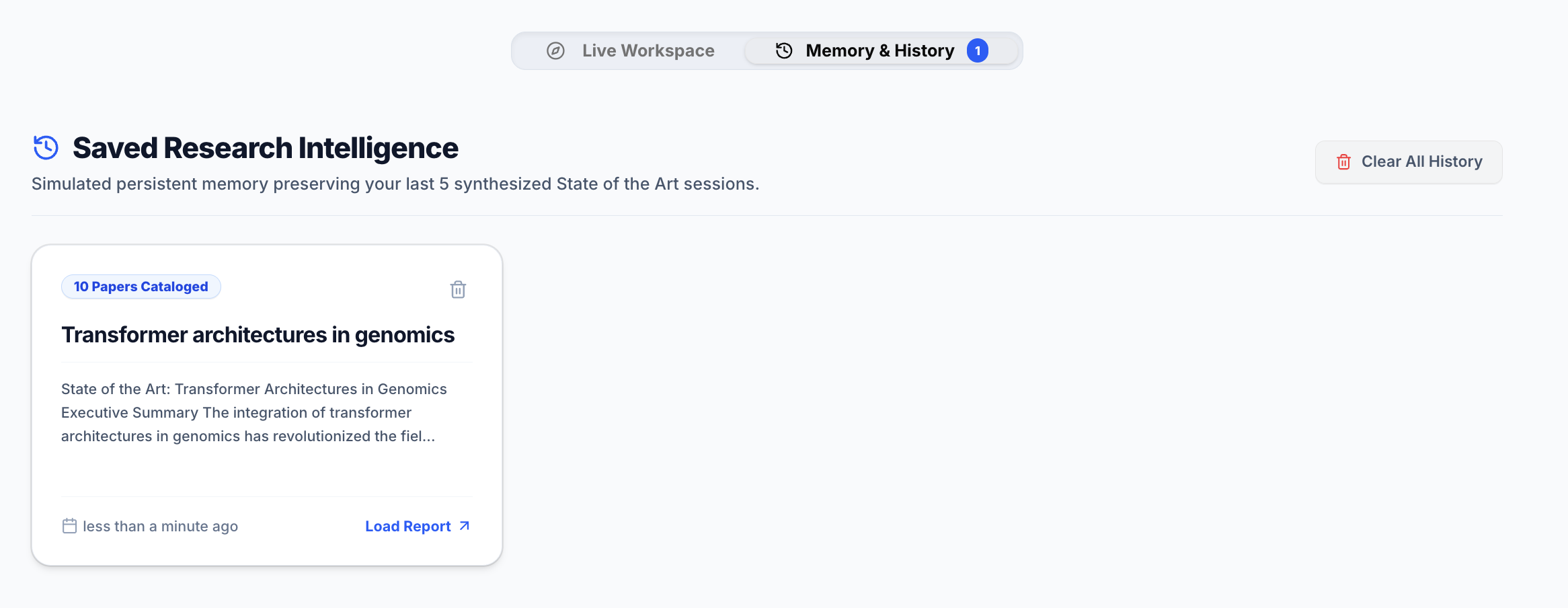Screen dimensions: 1568x608
Task: Click the blue badge showing 1
Action: (978, 50)
